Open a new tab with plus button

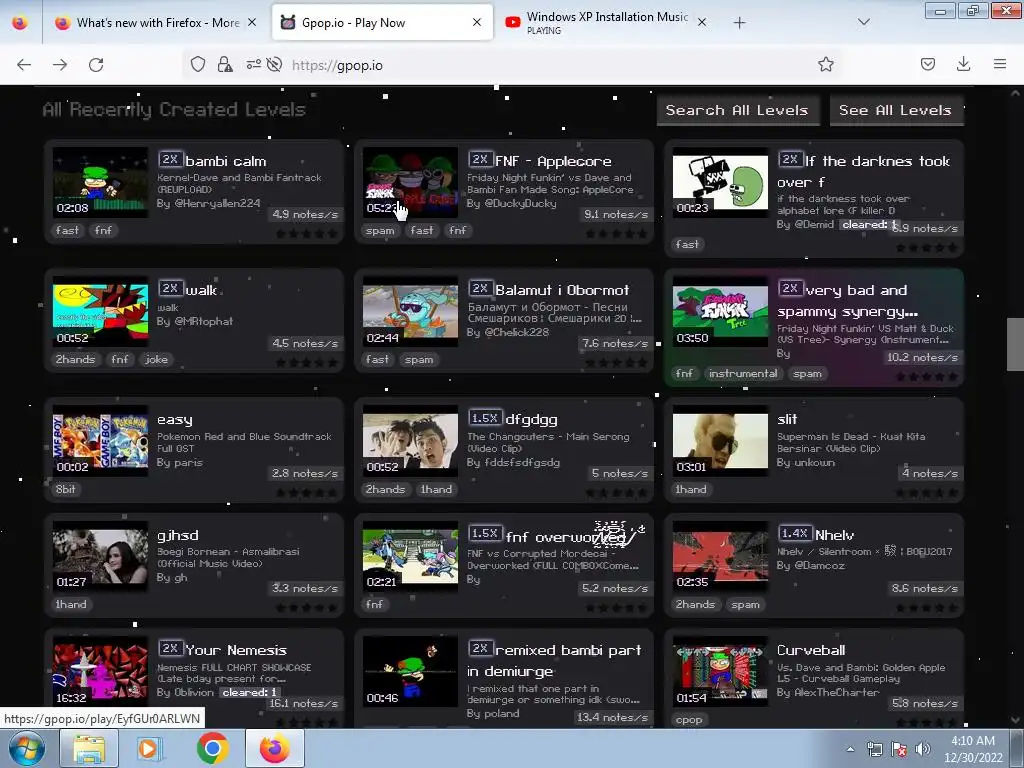[x=739, y=23]
